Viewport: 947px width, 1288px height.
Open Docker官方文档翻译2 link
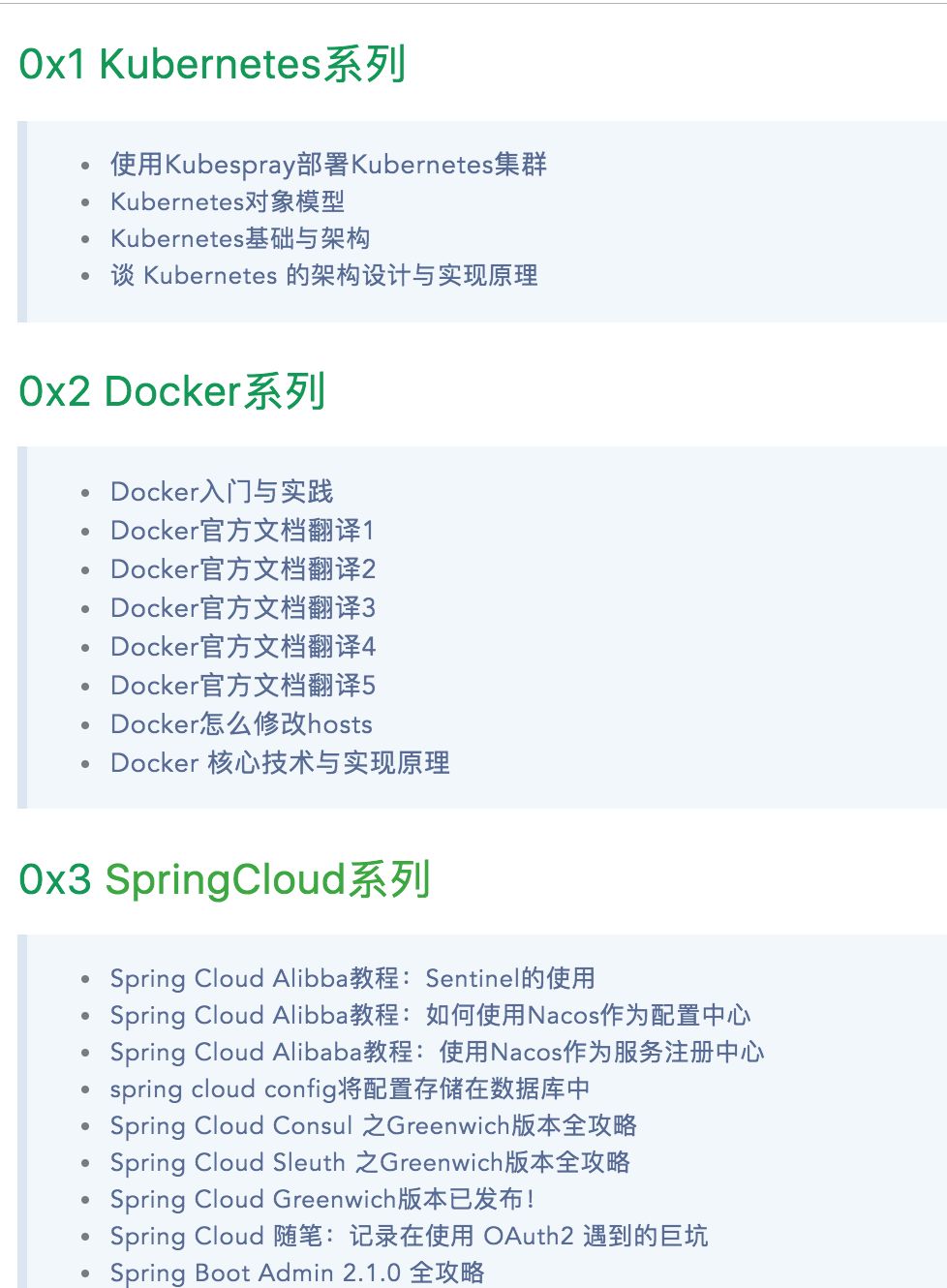point(243,569)
